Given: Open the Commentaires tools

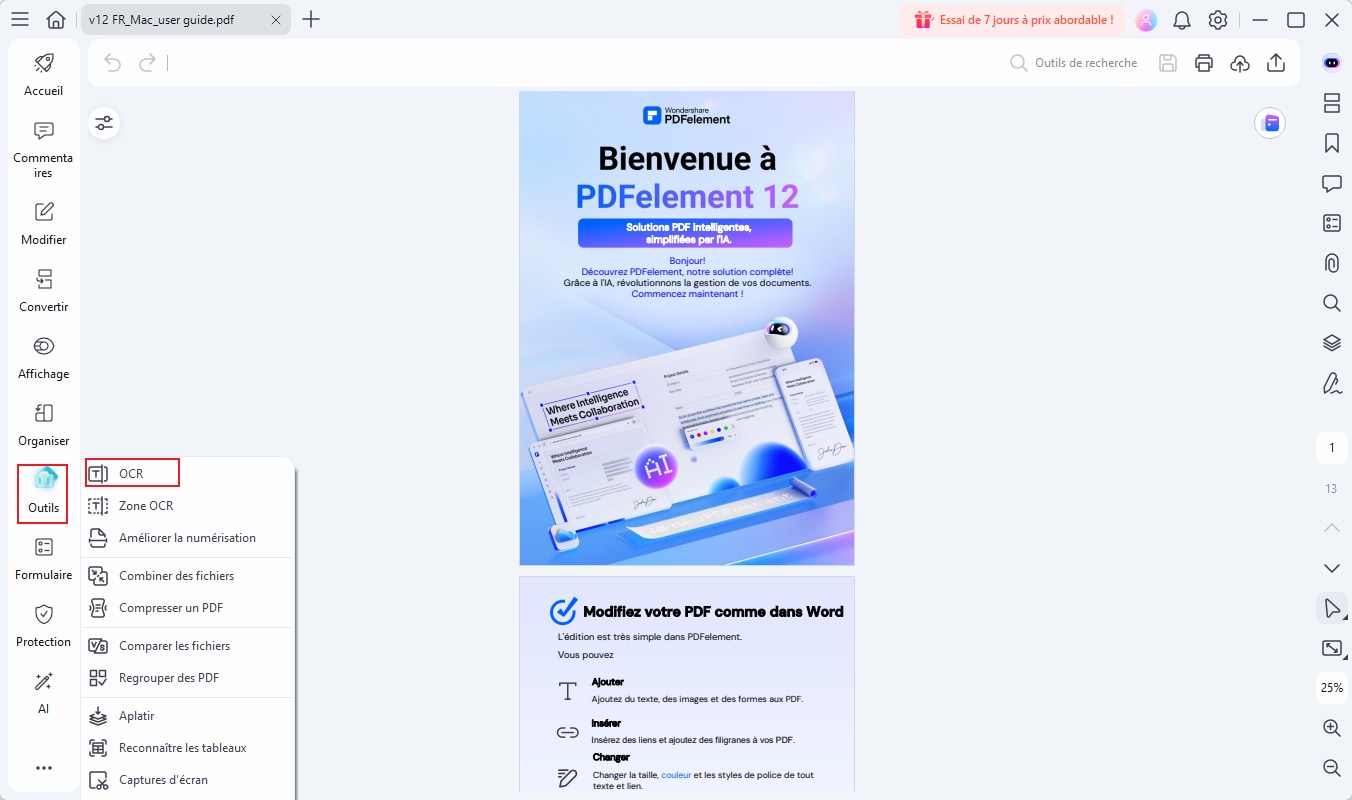Looking at the screenshot, I should [43, 150].
